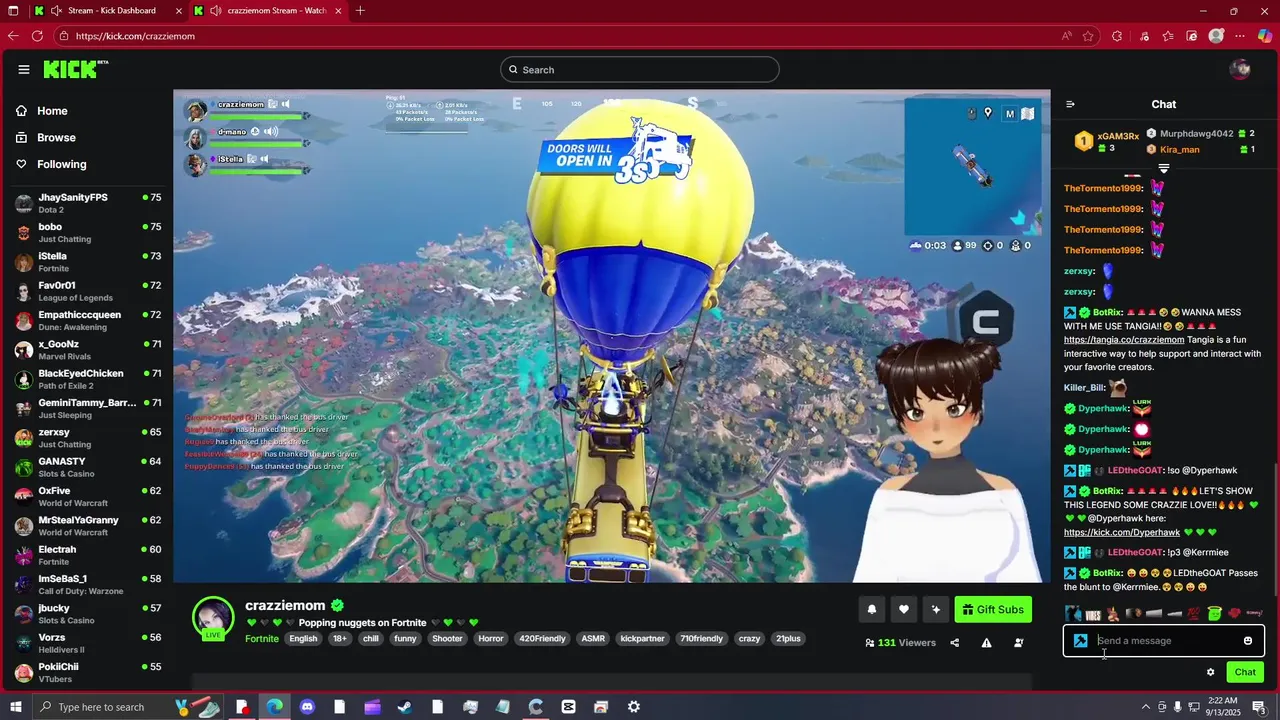
Task: Open Fav0r01's League of Legends channel
Action: pos(87,291)
